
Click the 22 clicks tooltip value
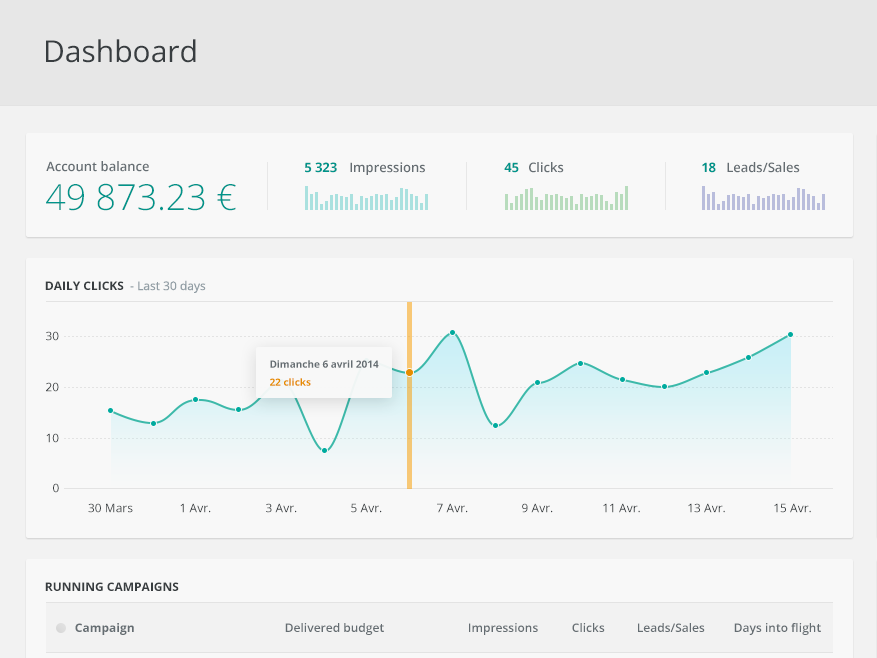click(290, 382)
